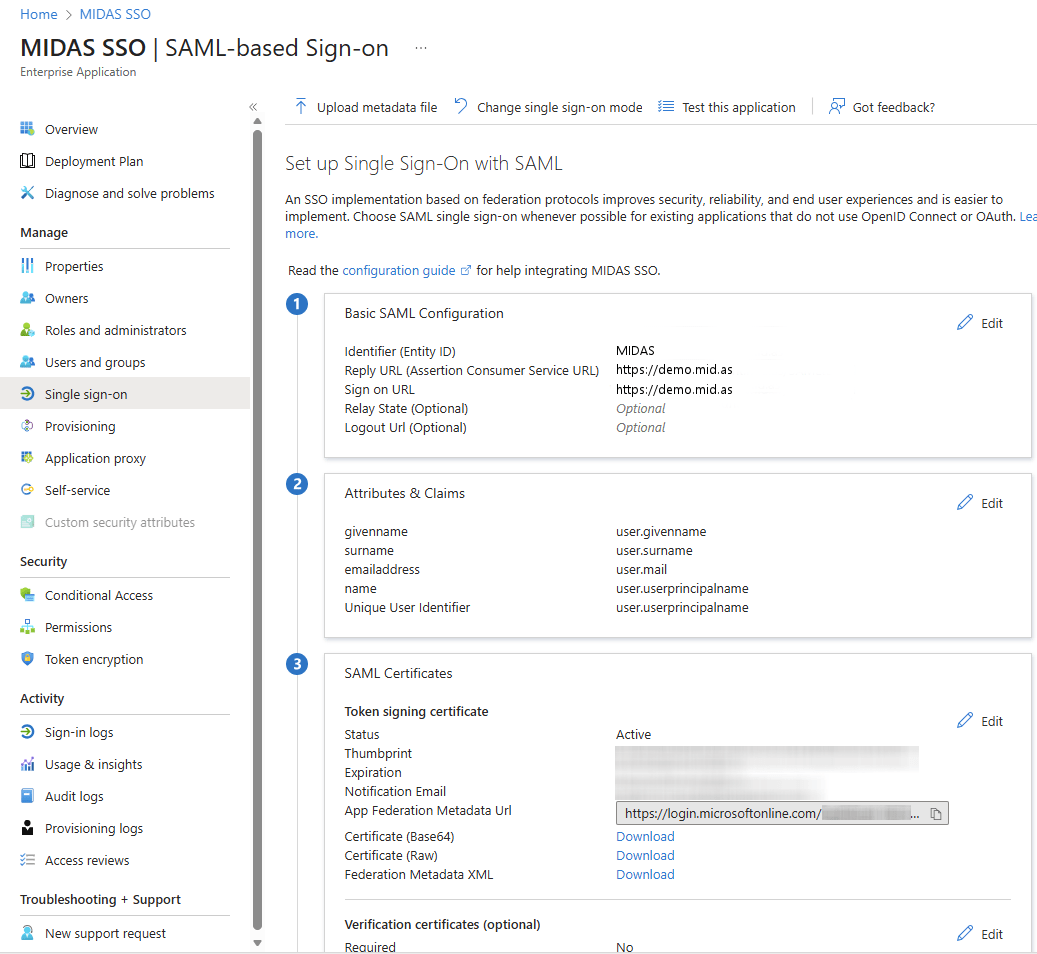Image resolution: width=1037 pixels, height=954 pixels.
Task: Open Got feedback?
Action: tap(891, 106)
